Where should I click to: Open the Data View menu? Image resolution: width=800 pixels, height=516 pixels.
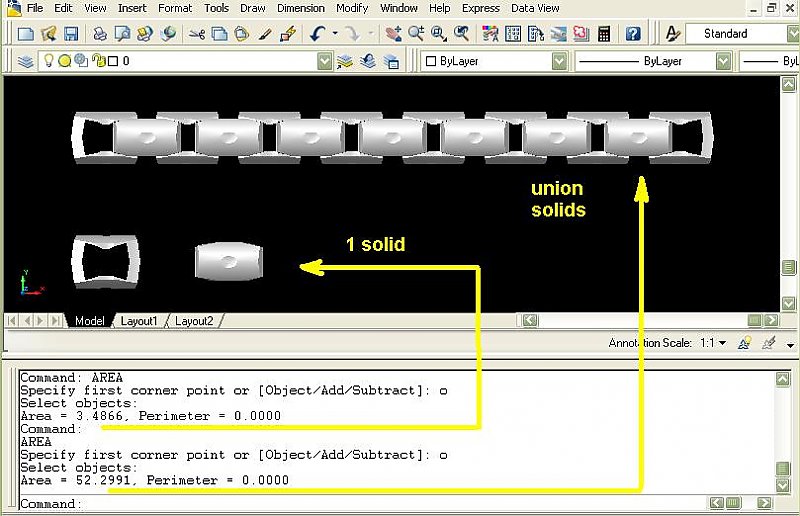pyautogui.click(x=535, y=8)
